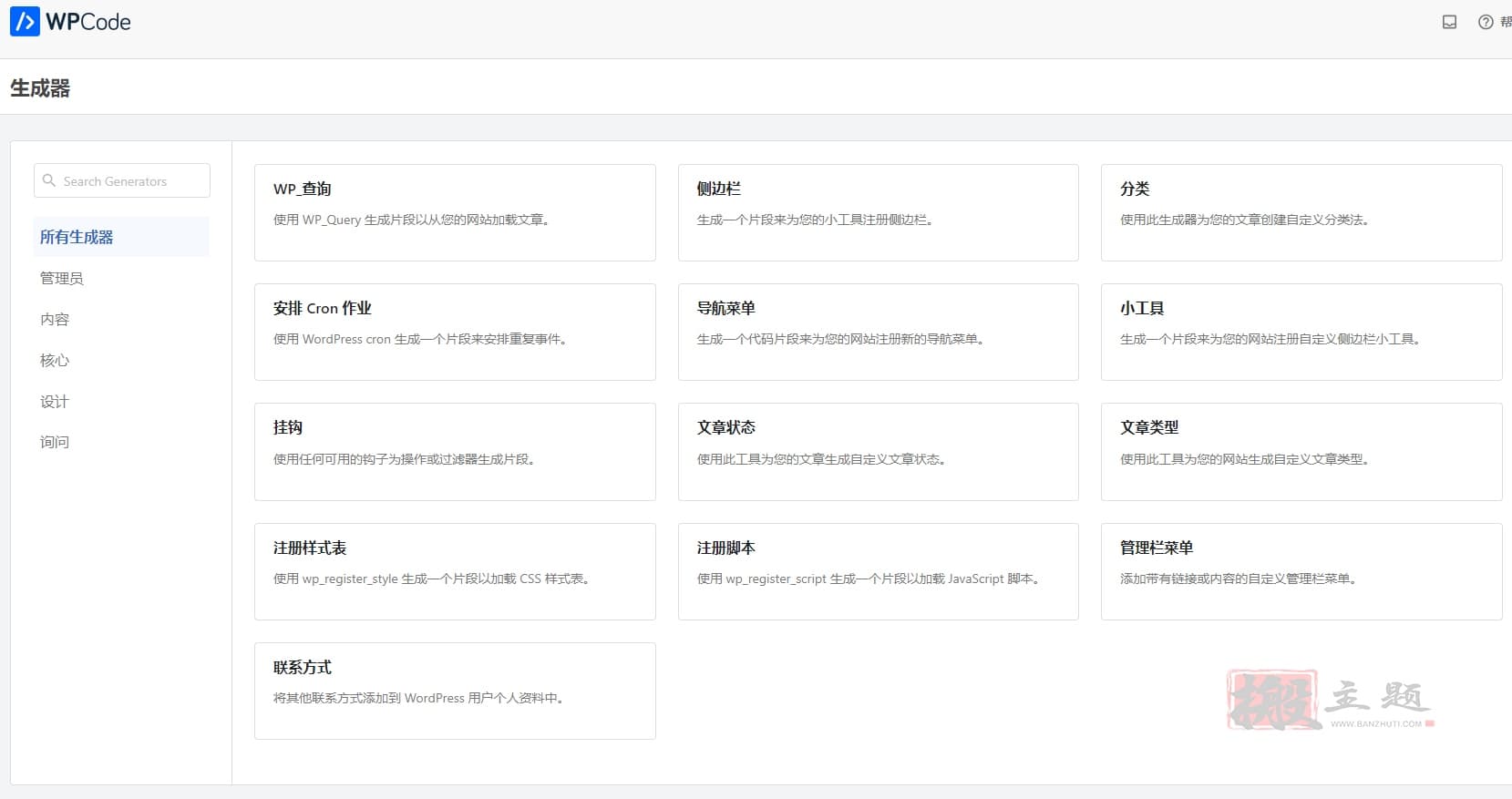The image size is (1512, 799).
Task: Click description '使用此工具为您的网站生成自定义文章类型。'
Action: (x=1244, y=459)
